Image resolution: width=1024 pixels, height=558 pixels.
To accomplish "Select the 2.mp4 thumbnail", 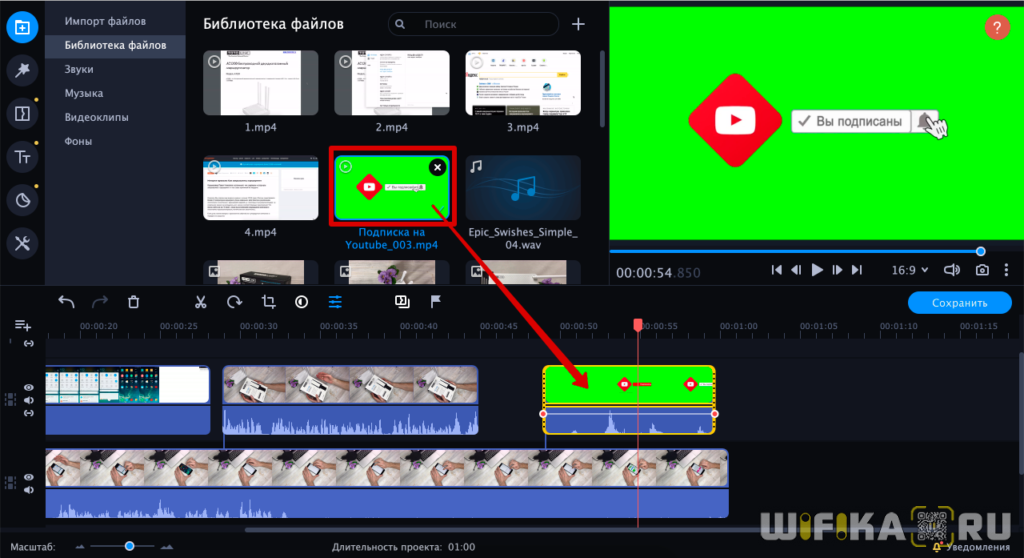I will 392,83.
